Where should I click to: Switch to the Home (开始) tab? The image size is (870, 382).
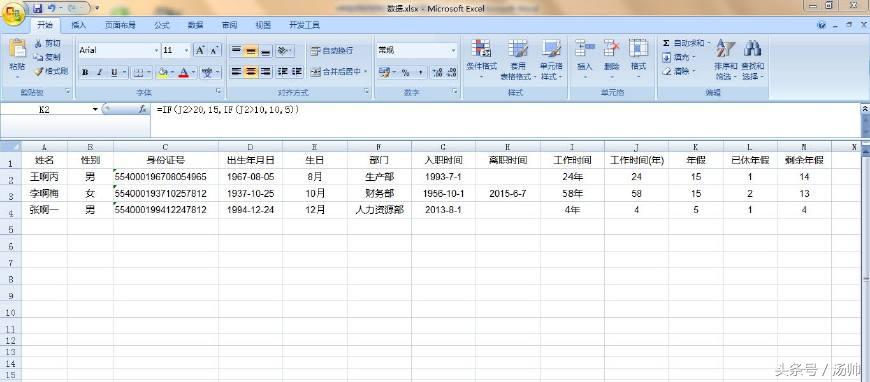pos(45,25)
